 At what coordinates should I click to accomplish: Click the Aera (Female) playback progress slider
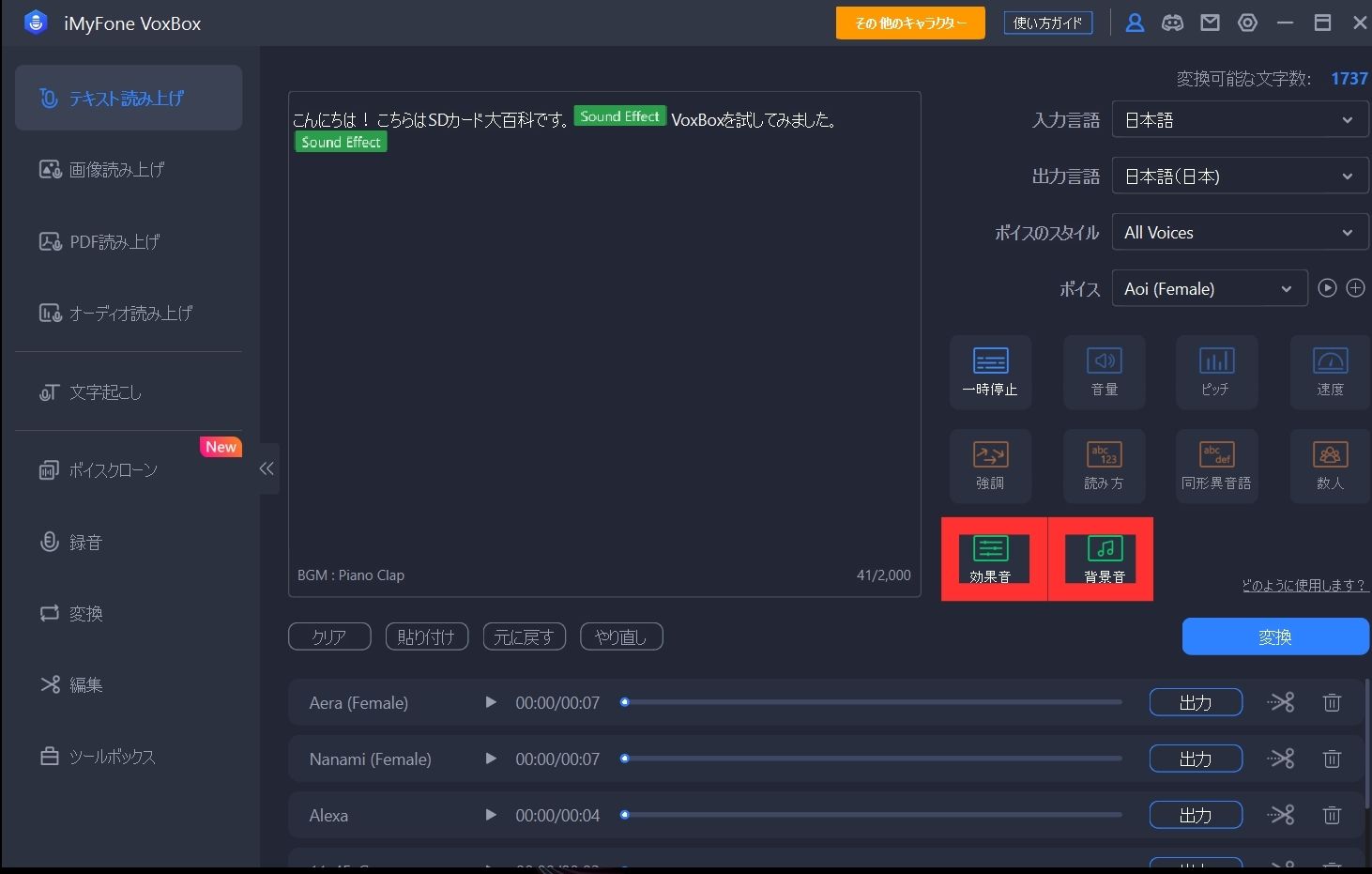[x=873, y=702]
